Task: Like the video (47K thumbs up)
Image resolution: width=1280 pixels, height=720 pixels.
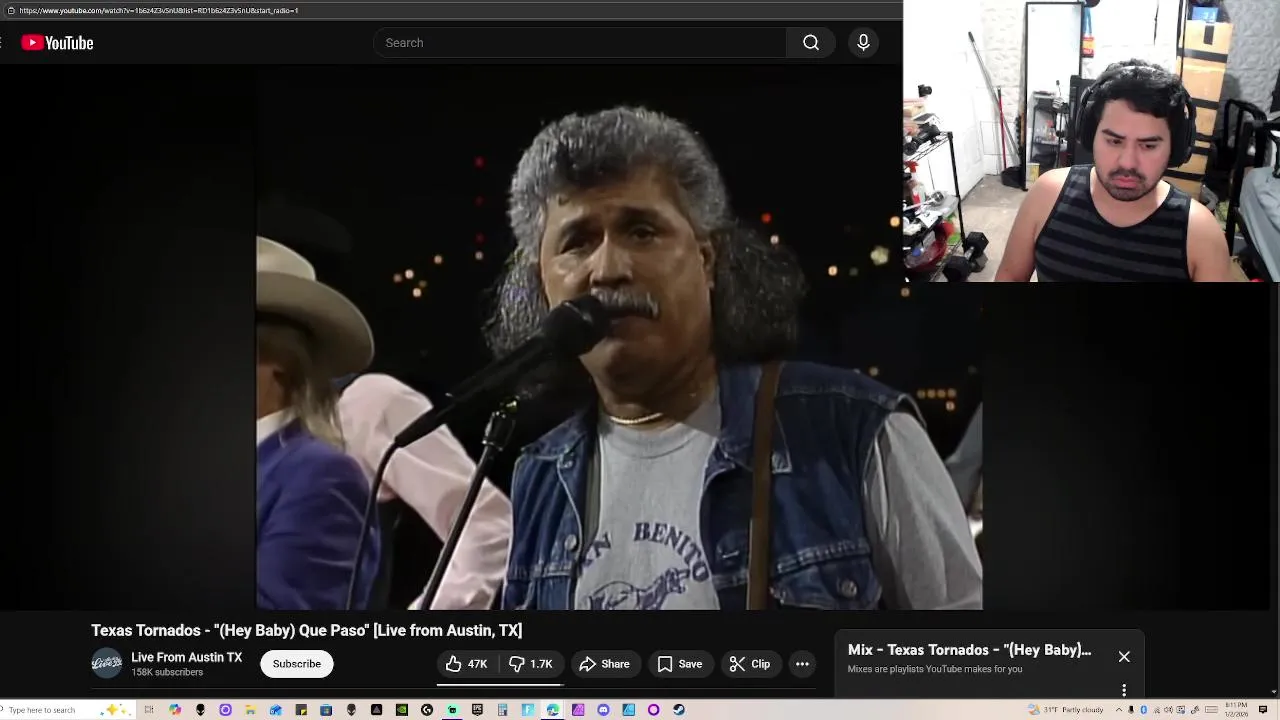Action: (467, 664)
